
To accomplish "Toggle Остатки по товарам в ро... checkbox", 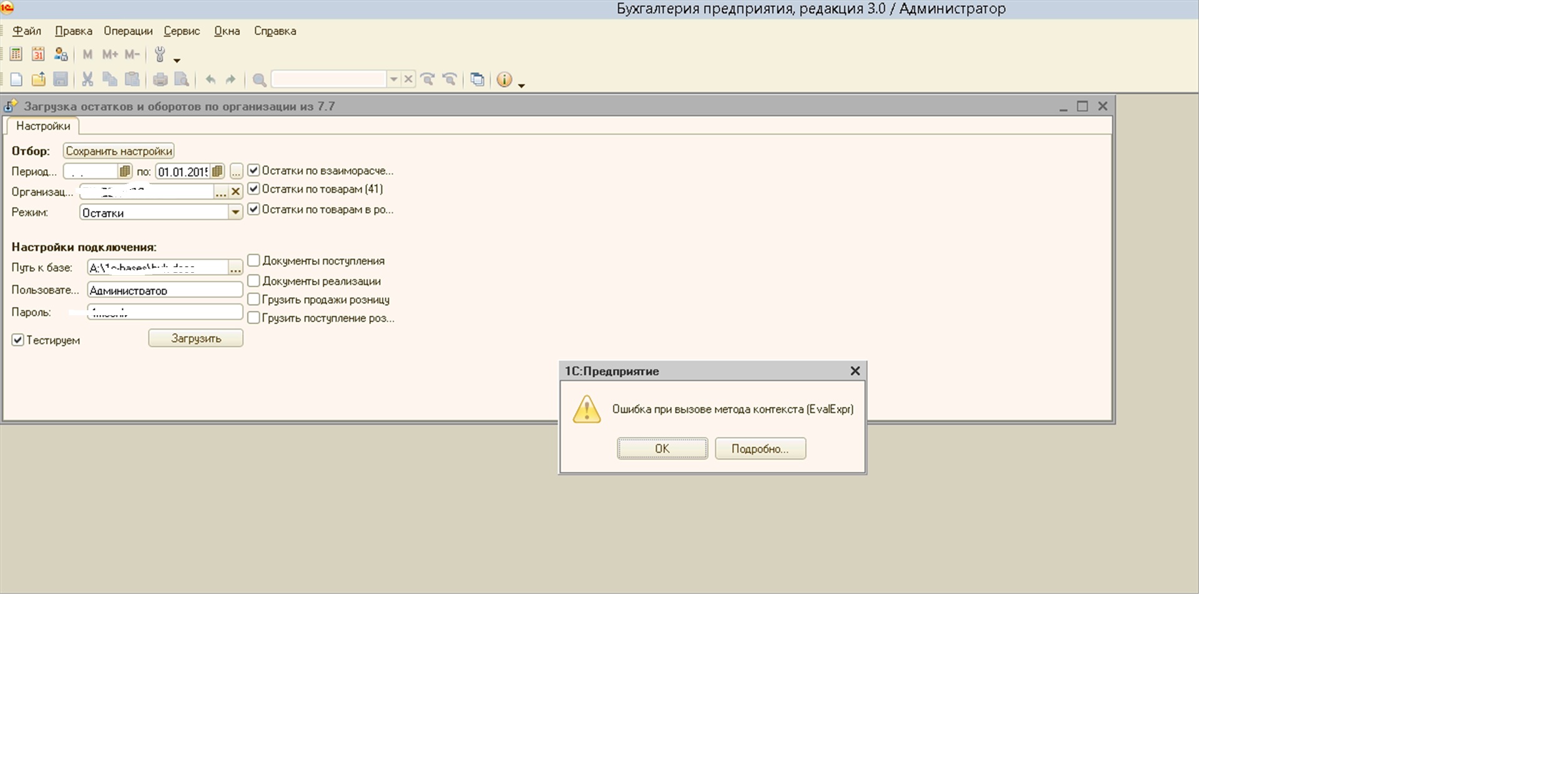I will 253,209.
